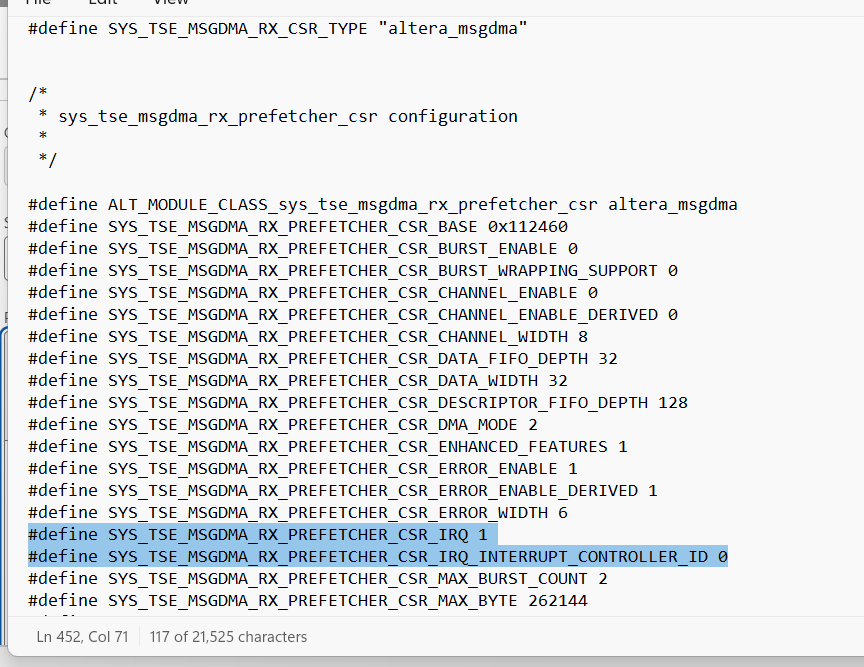Click the CSR_MAX_BYTE 262144 line
Viewport: 864px width, 667px height.
point(307,601)
